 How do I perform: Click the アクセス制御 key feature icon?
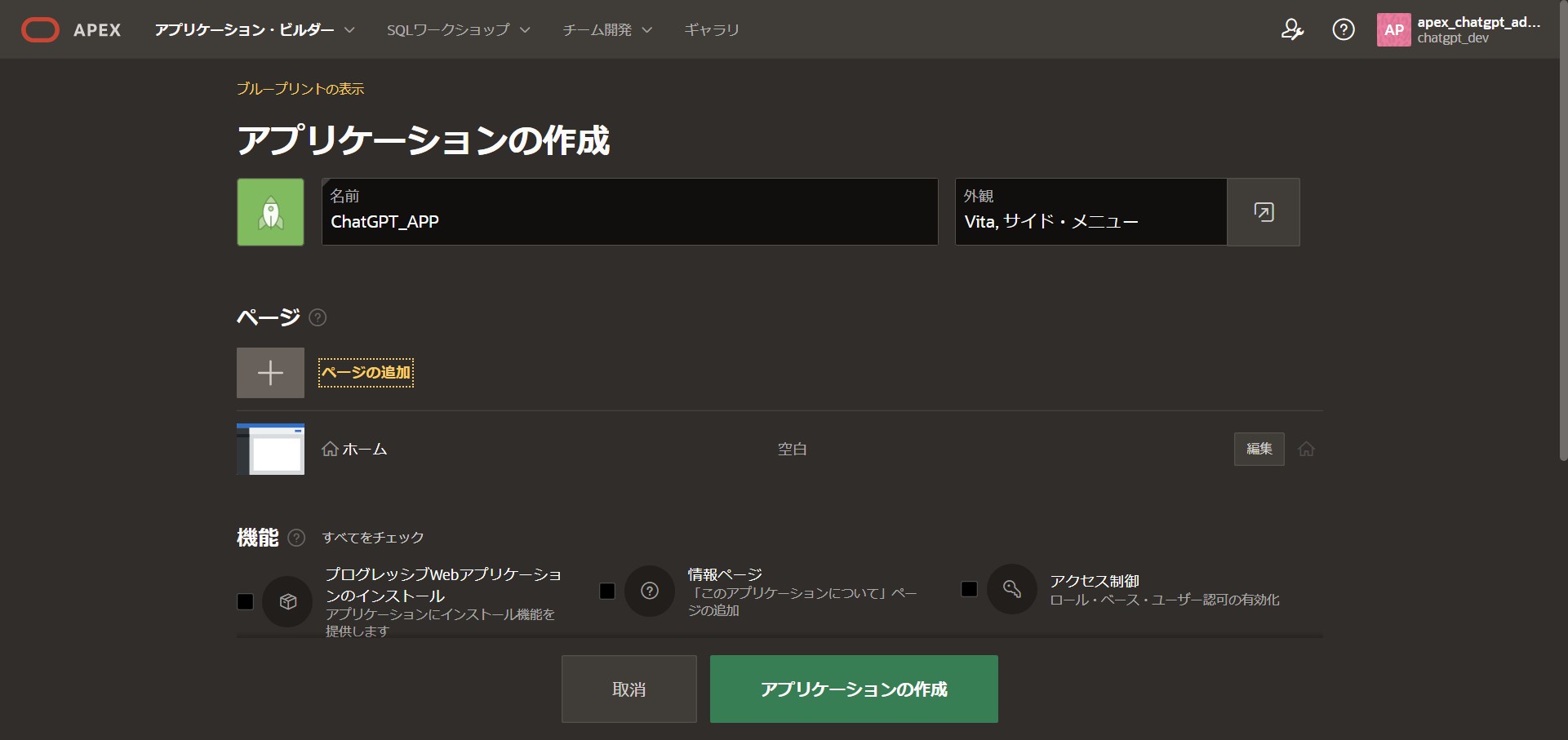point(1012,589)
